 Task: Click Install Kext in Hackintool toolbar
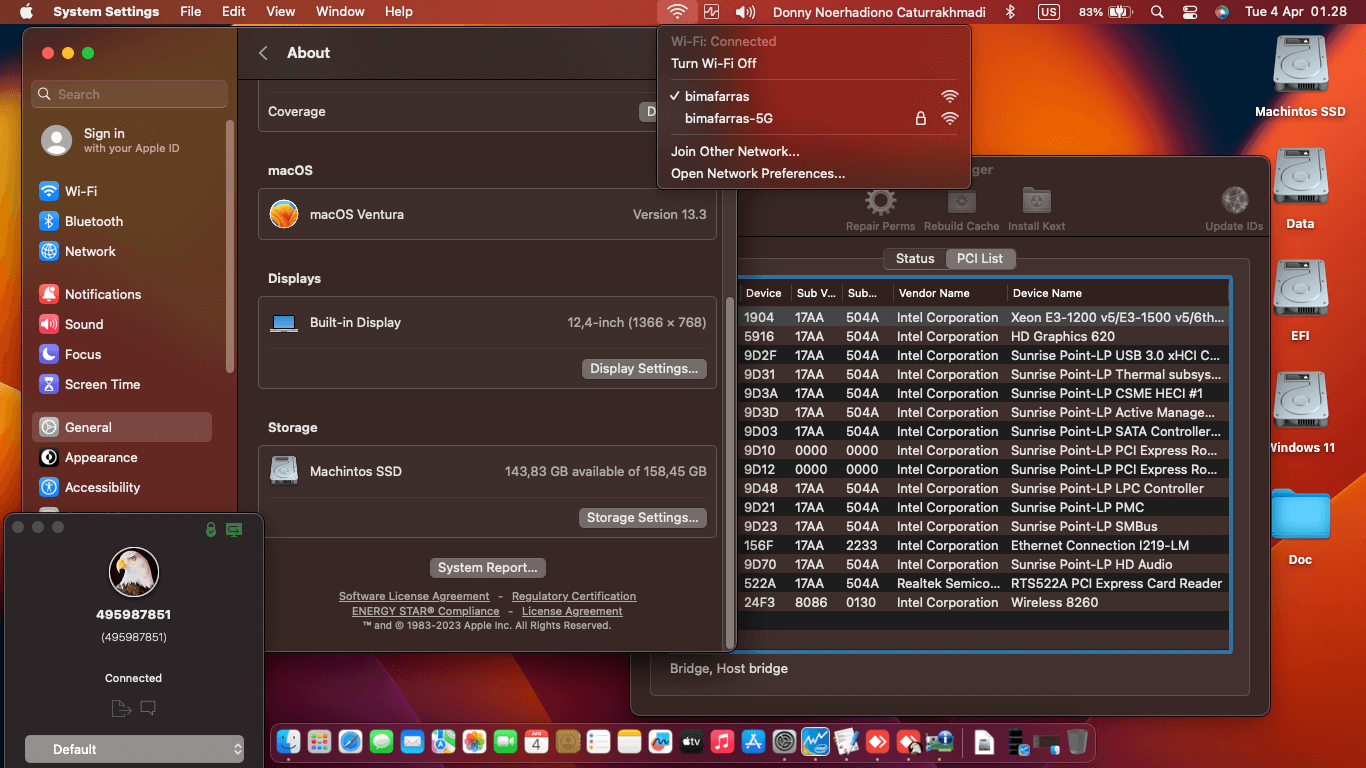(x=1037, y=209)
